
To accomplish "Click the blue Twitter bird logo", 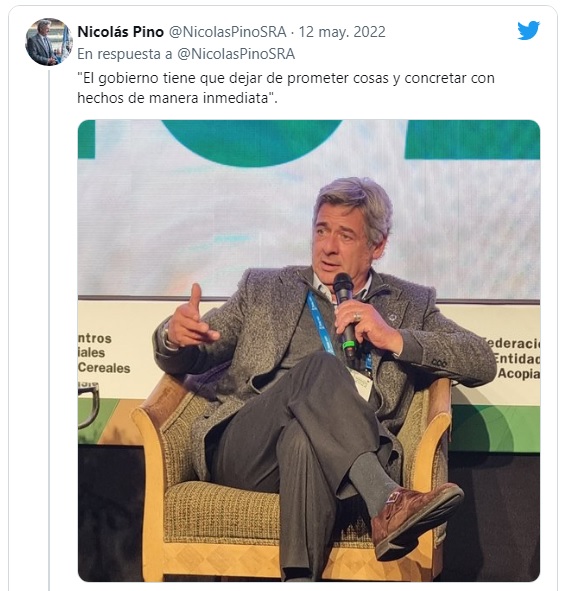I will 528,30.
